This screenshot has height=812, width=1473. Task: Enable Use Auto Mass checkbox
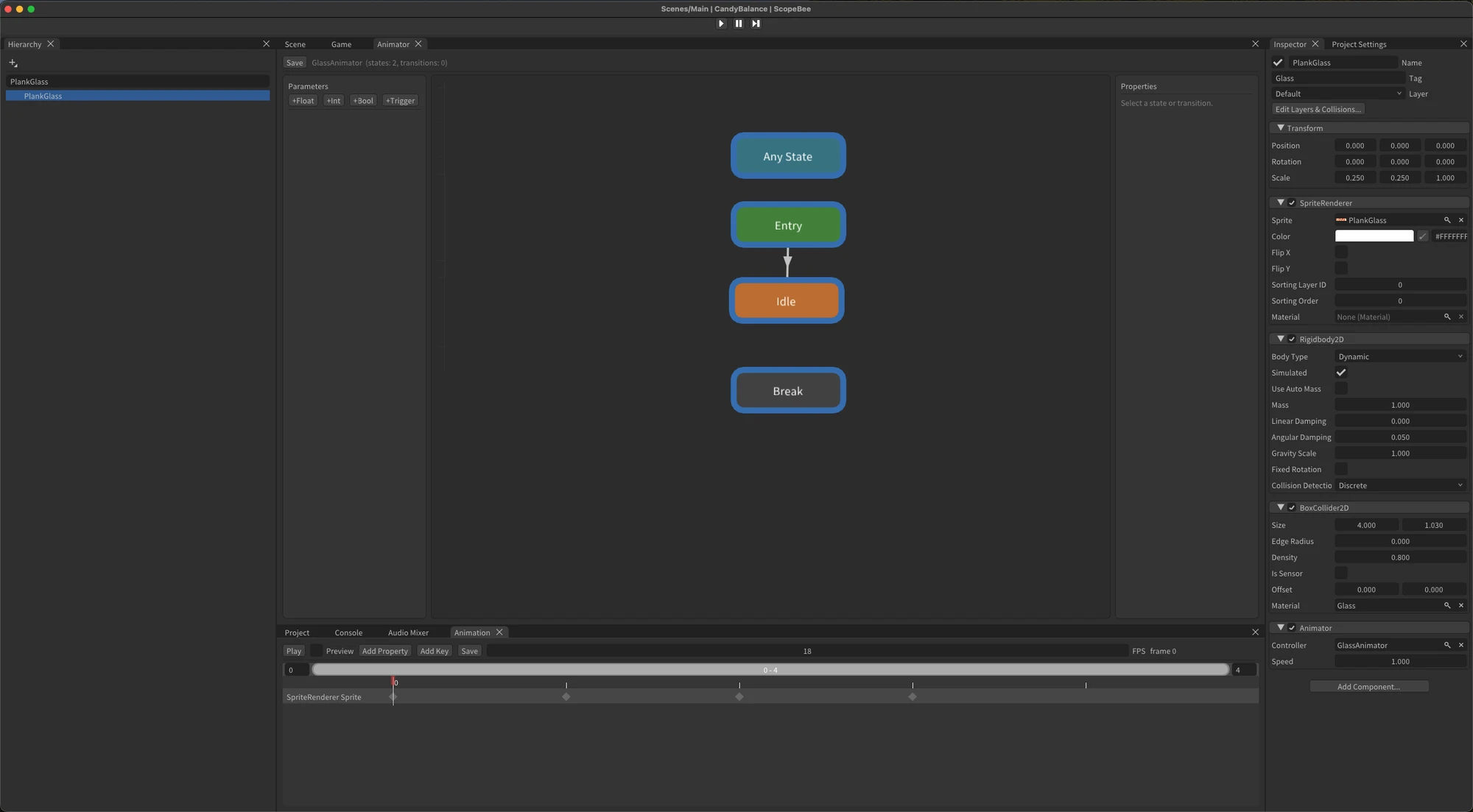tap(1341, 389)
